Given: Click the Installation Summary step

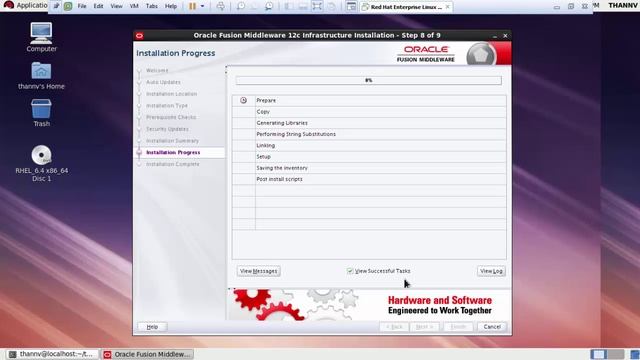Looking at the screenshot, I should click(x=172, y=141).
